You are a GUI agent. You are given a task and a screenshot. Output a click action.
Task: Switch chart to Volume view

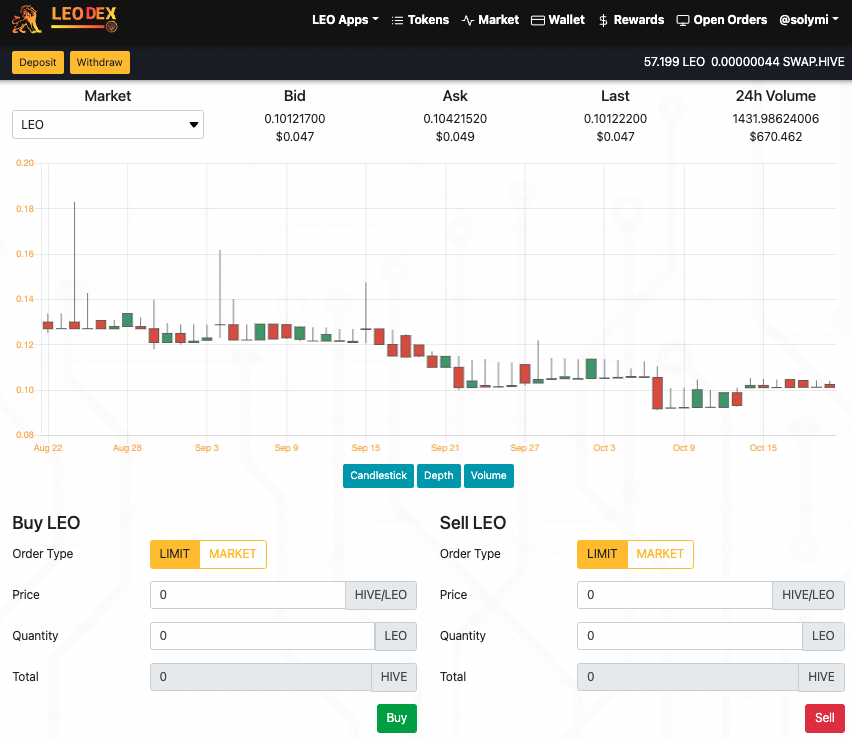click(x=488, y=476)
